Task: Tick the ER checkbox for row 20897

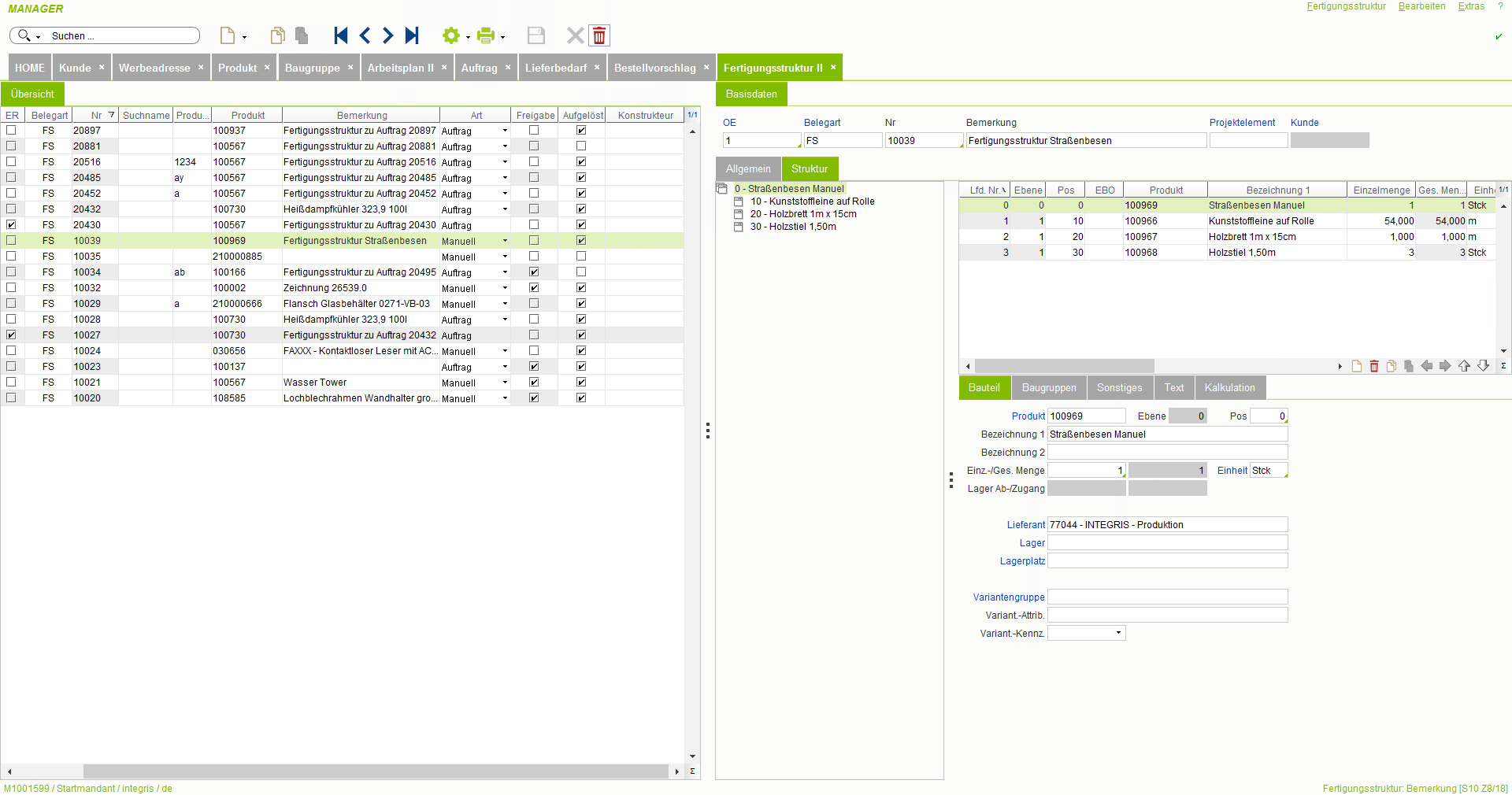Action: click(11, 131)
